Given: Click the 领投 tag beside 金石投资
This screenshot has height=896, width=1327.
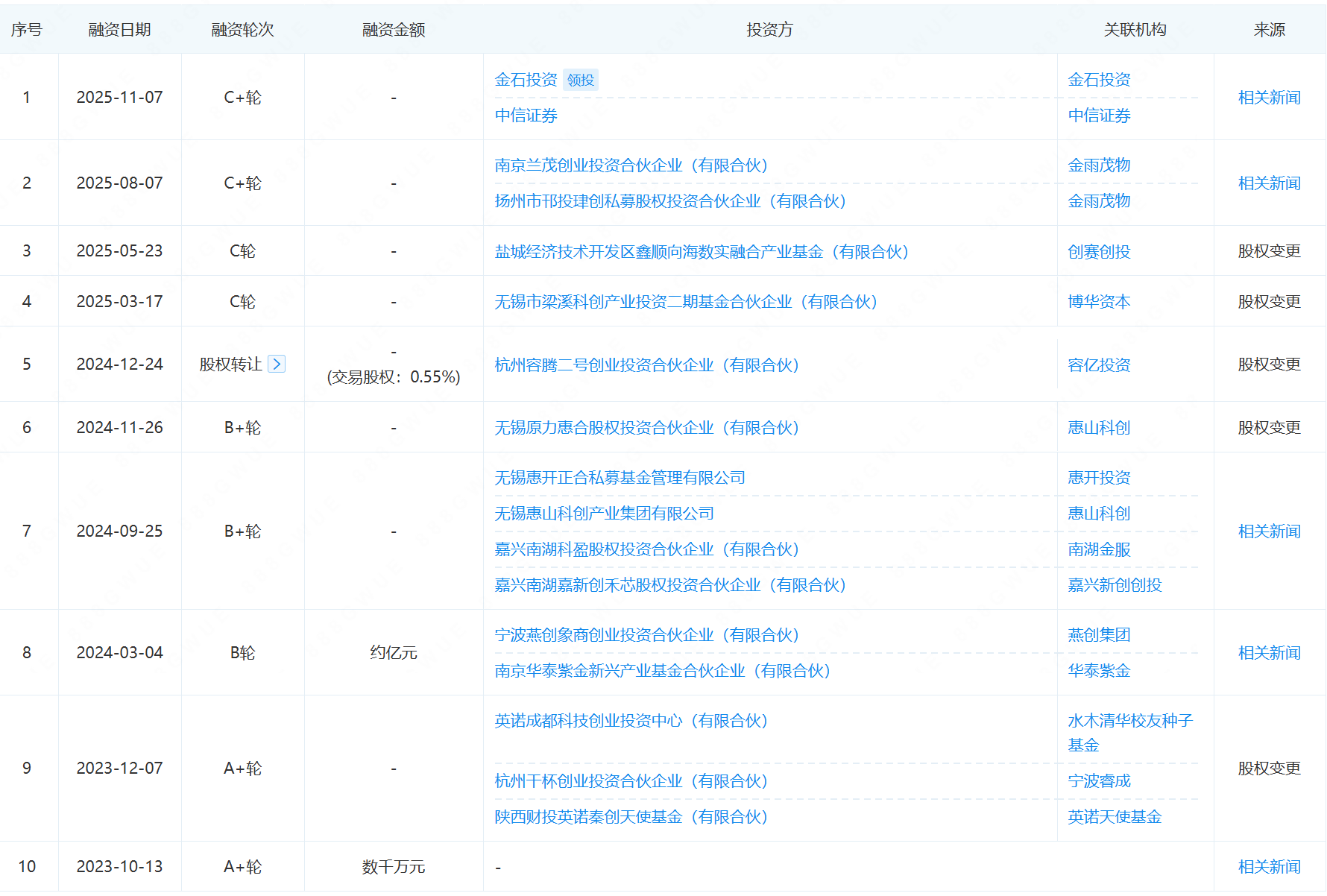Looking at the screenshot, I should [581, 80].
